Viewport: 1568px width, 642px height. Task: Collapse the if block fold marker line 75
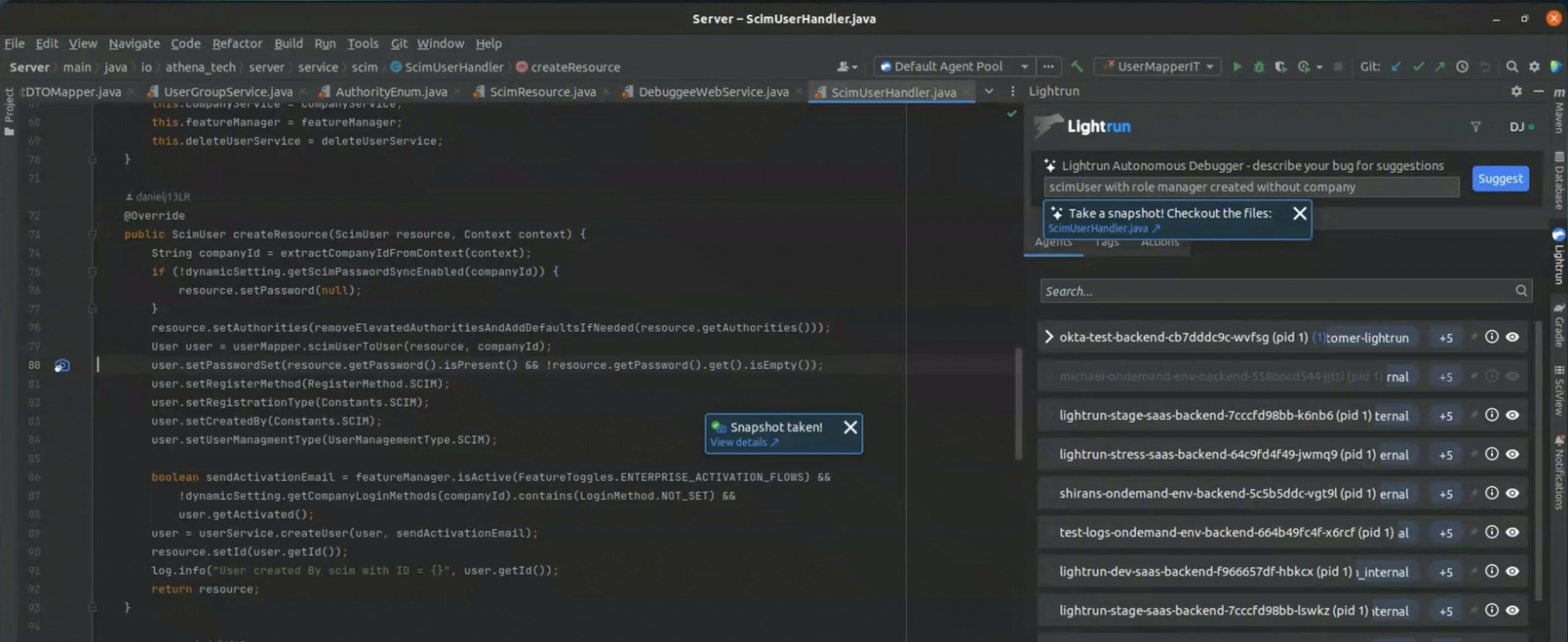point(92,271)
